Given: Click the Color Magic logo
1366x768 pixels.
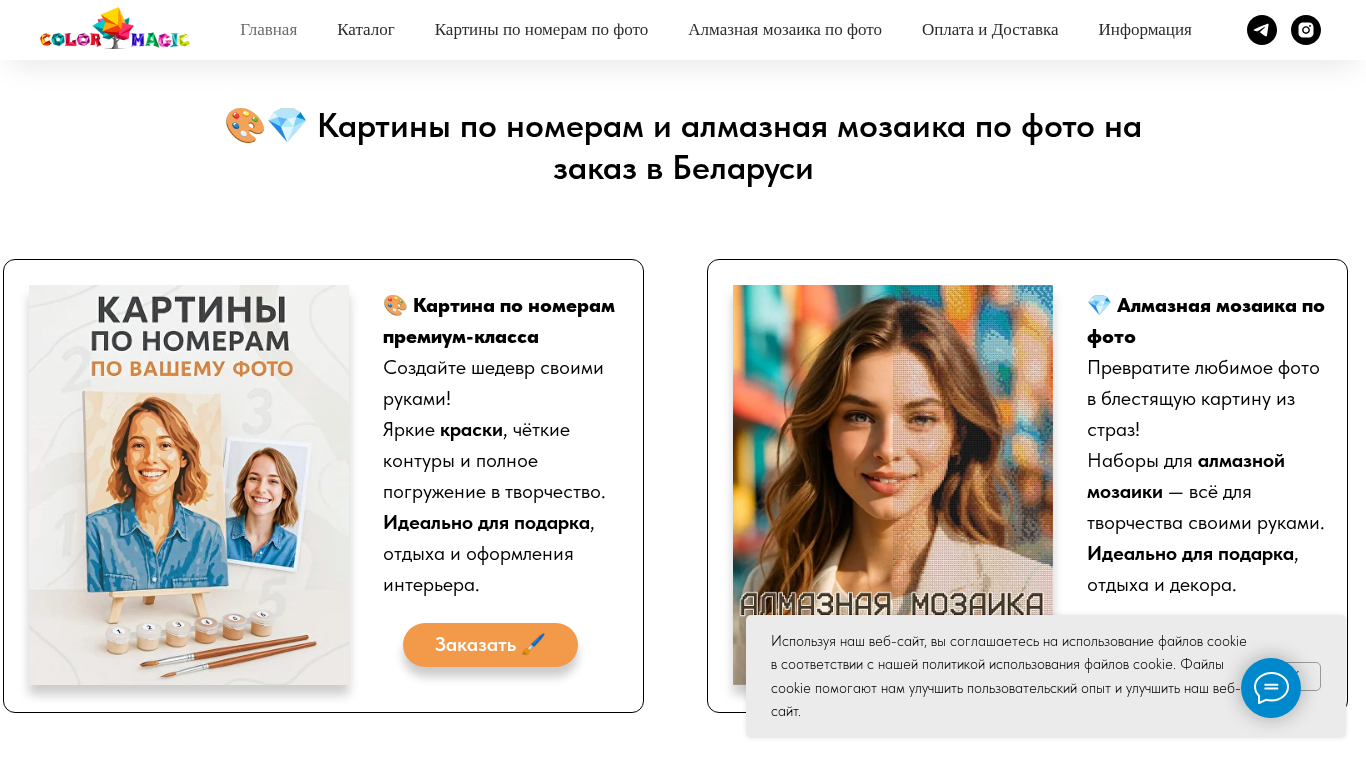Looking at the screenshot, I should click(x=114, y=29).
